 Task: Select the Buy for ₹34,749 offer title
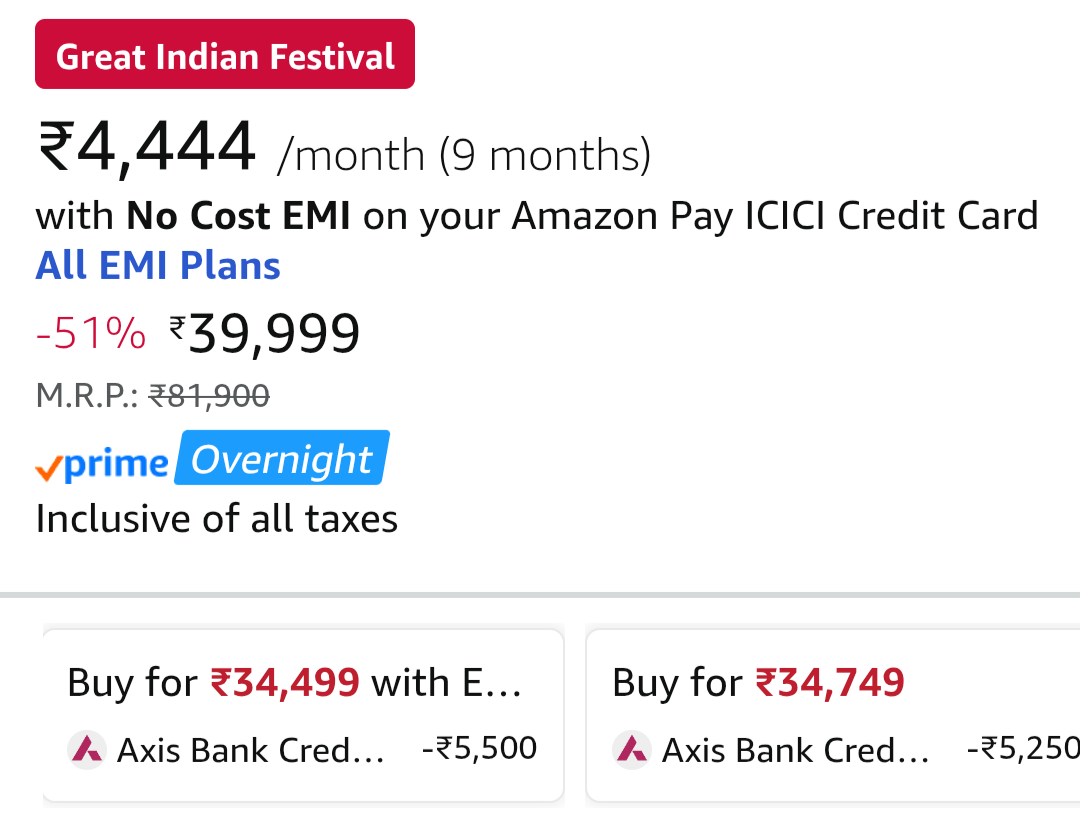(758, 683)
